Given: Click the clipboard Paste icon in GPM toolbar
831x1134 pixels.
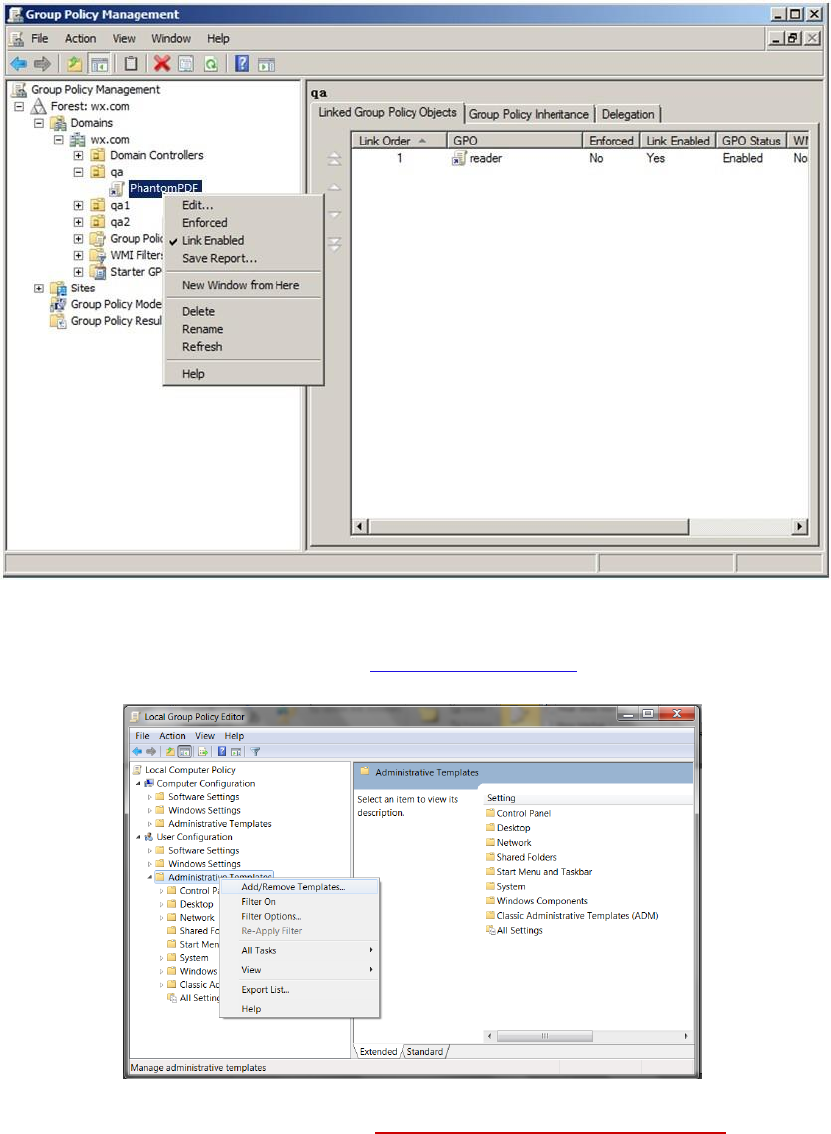Looking at the screenshot, I should point(130,64).
